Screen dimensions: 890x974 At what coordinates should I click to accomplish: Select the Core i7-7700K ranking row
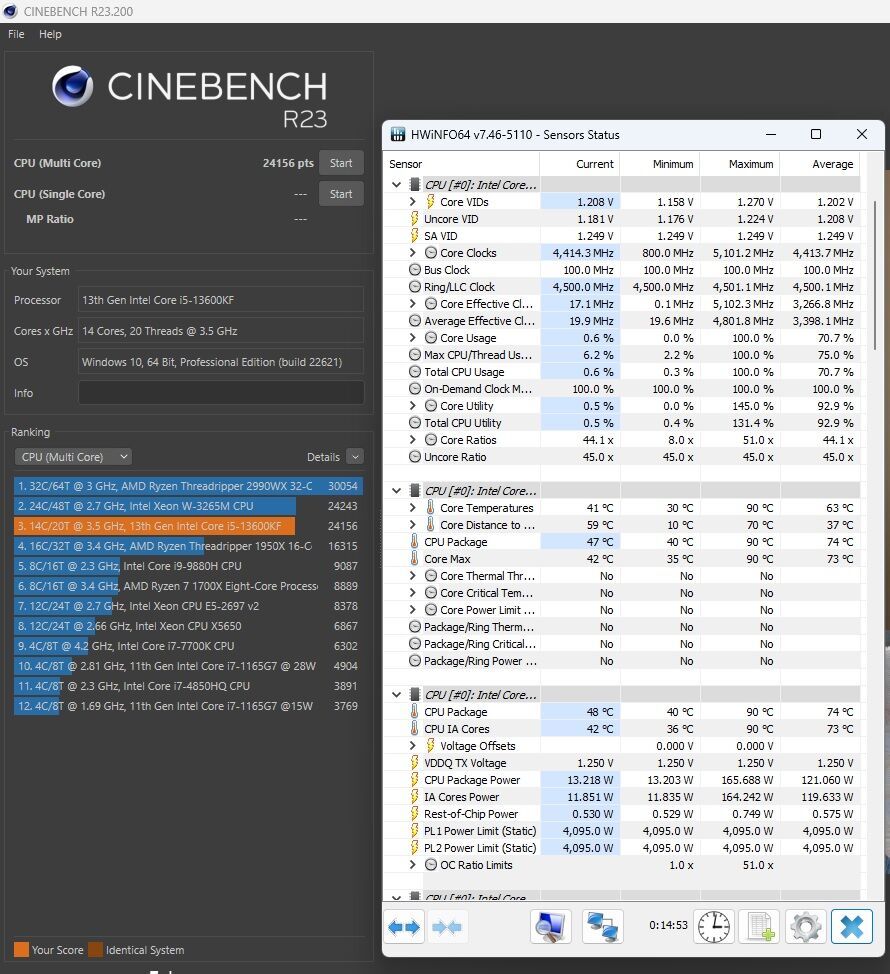[188, 646]
